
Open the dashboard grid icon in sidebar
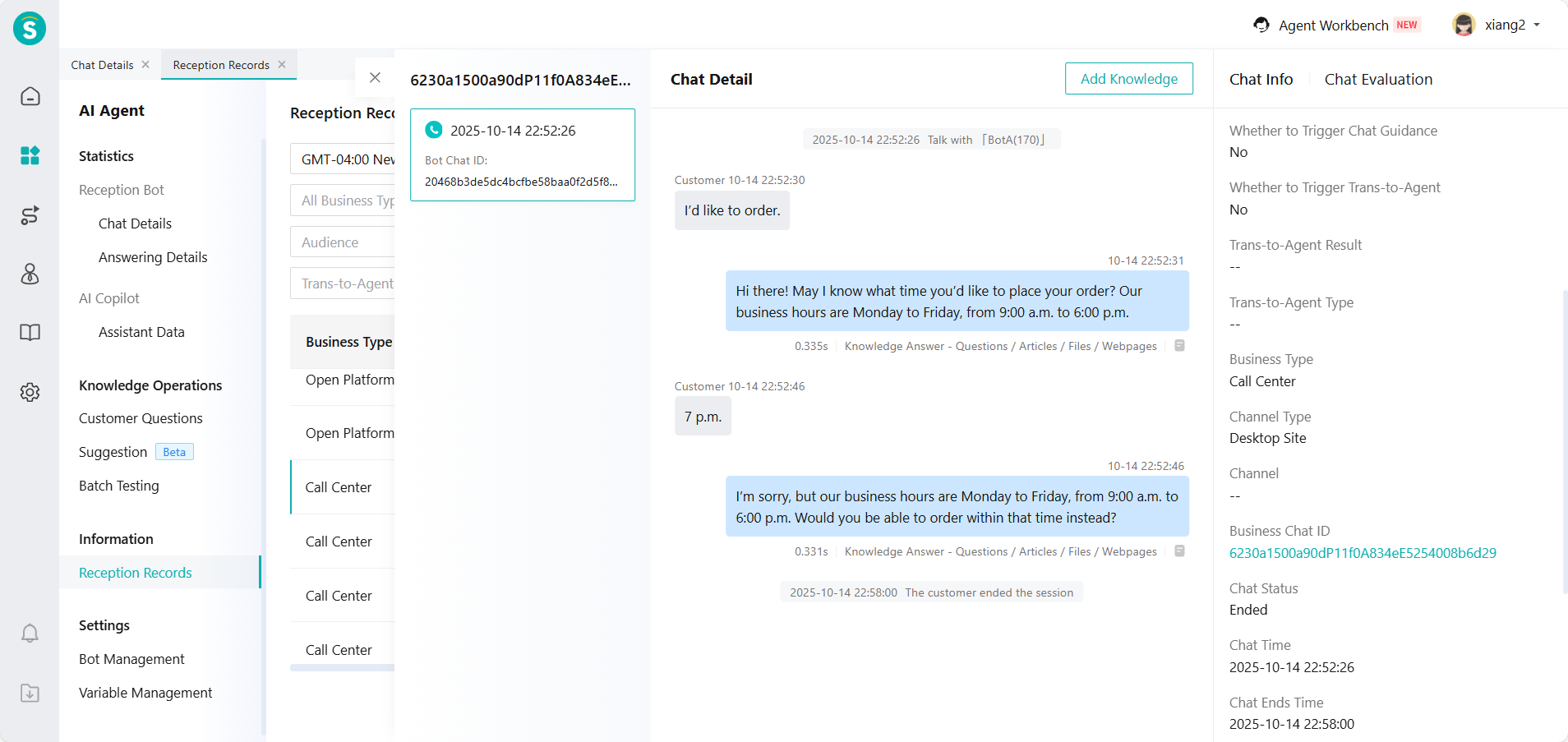point(30,155)
